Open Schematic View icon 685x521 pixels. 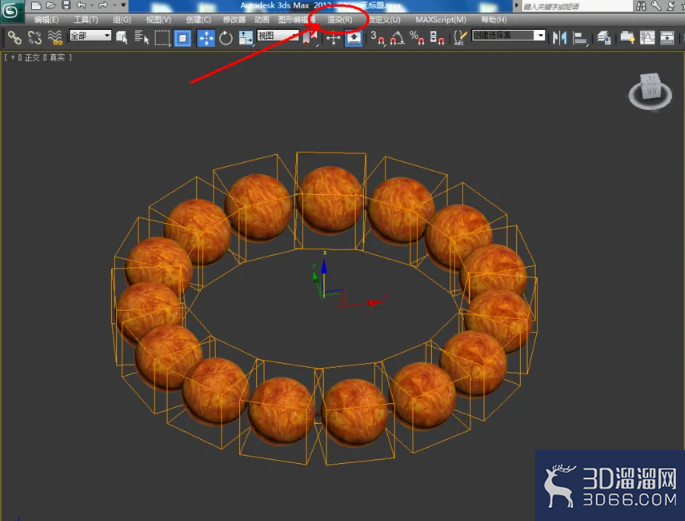coord(667,38)
